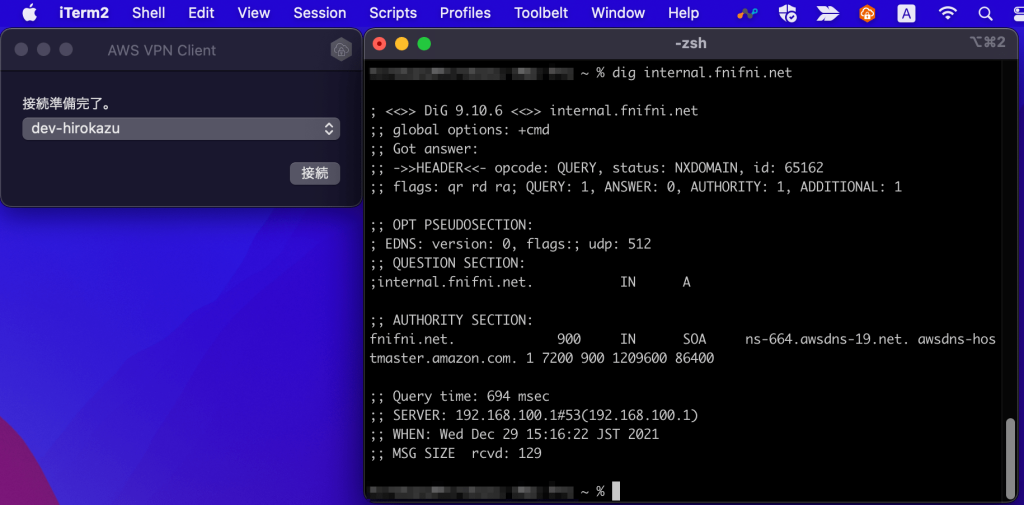Click 'global options: +cmd' line
Image resolution: width=1024 pixels, height=505 pixels.
point(460,129)
